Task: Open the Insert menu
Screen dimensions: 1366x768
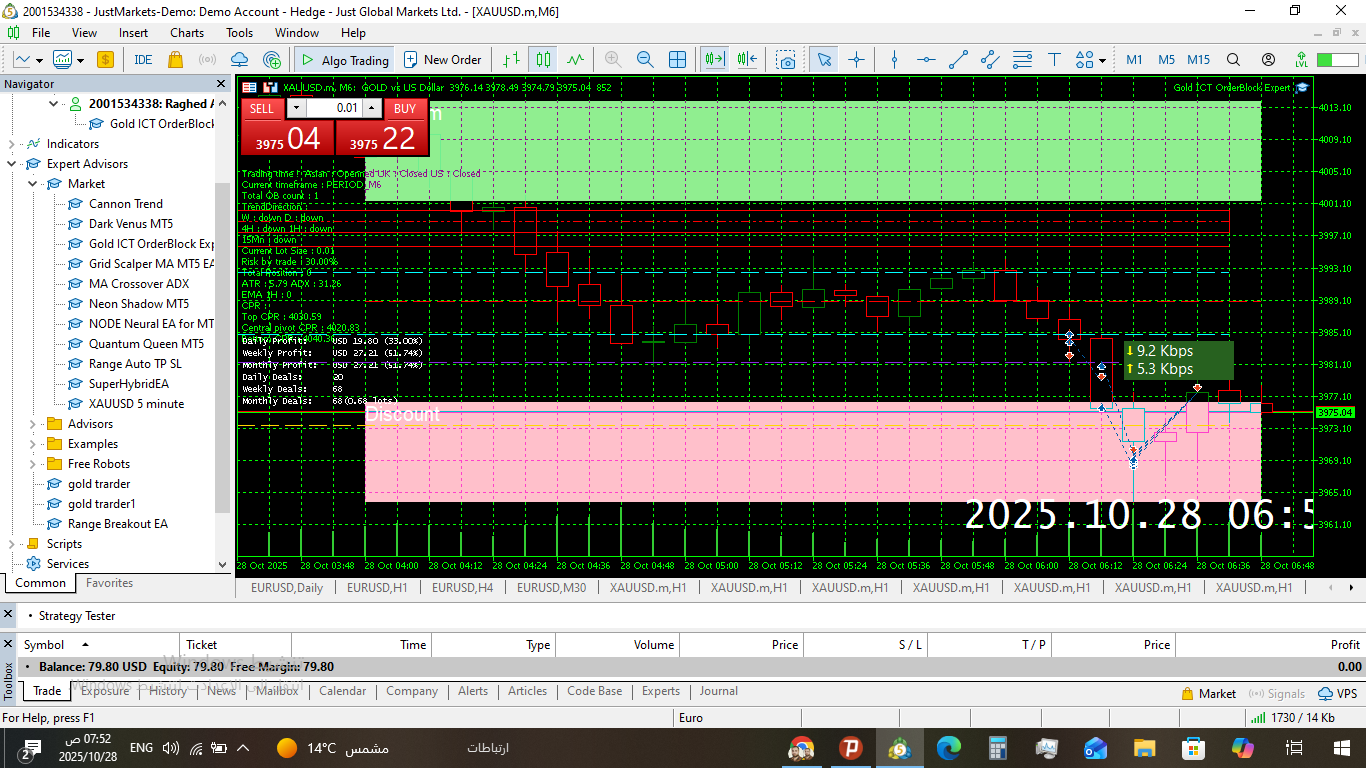Action: 133,33
